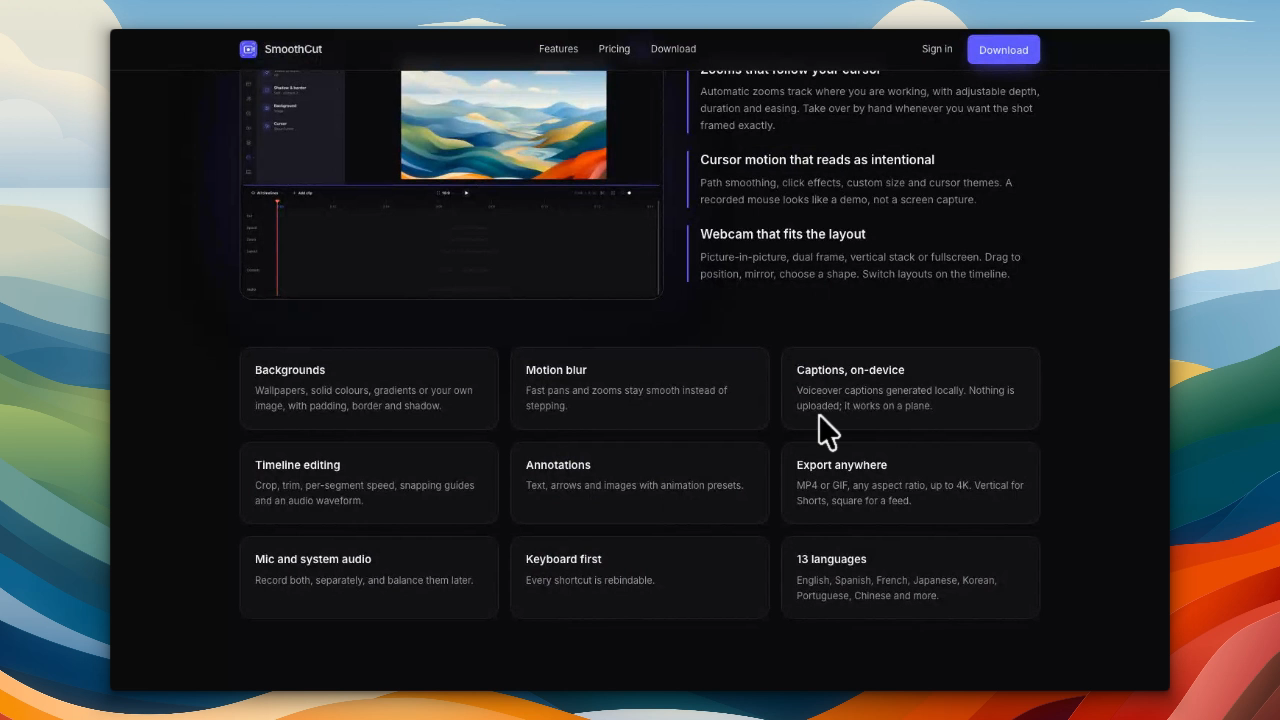Screen dimensions: 1280x720
Task: Click the "Mic and system audio" card title
Action: tap(313, 559)
